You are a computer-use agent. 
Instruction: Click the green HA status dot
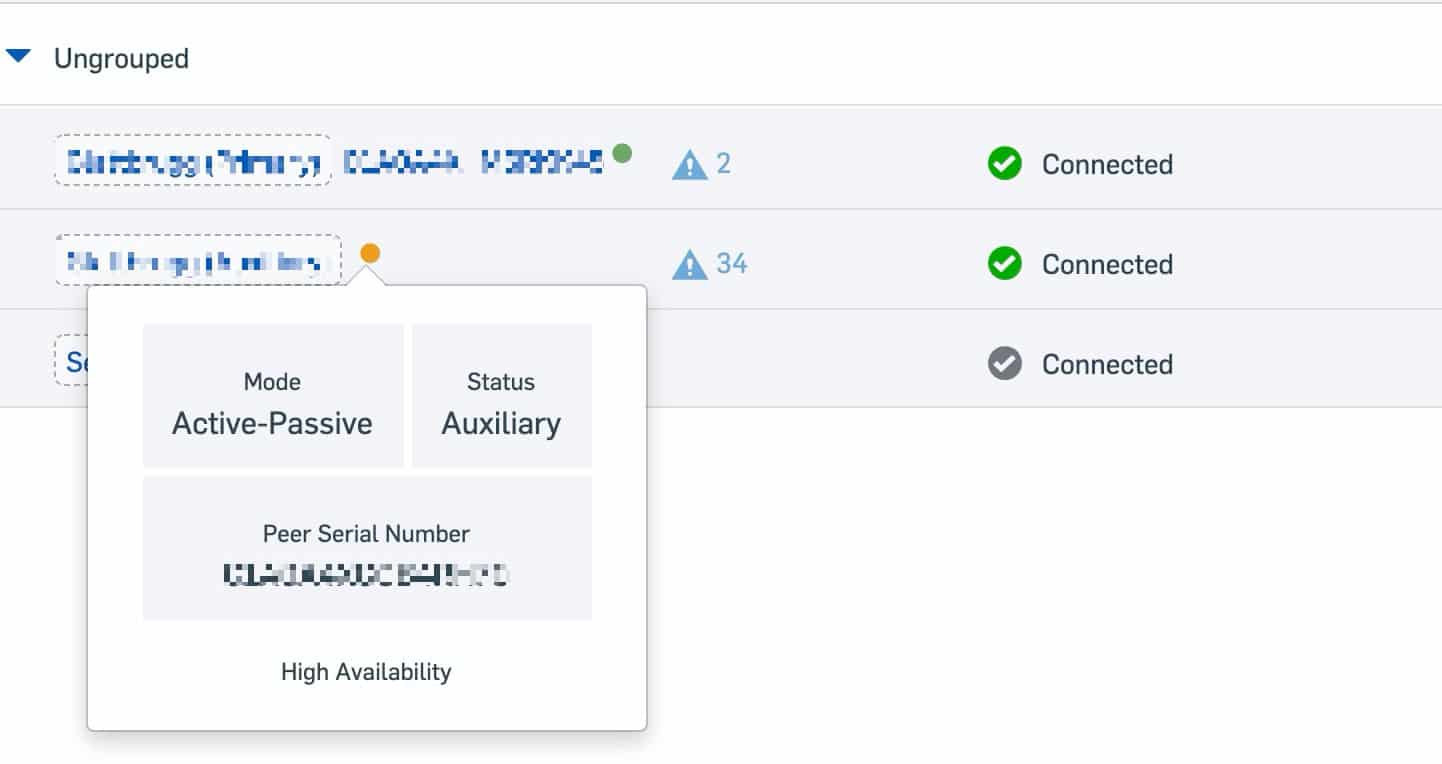pyautogui.click(x=622, y=153)
